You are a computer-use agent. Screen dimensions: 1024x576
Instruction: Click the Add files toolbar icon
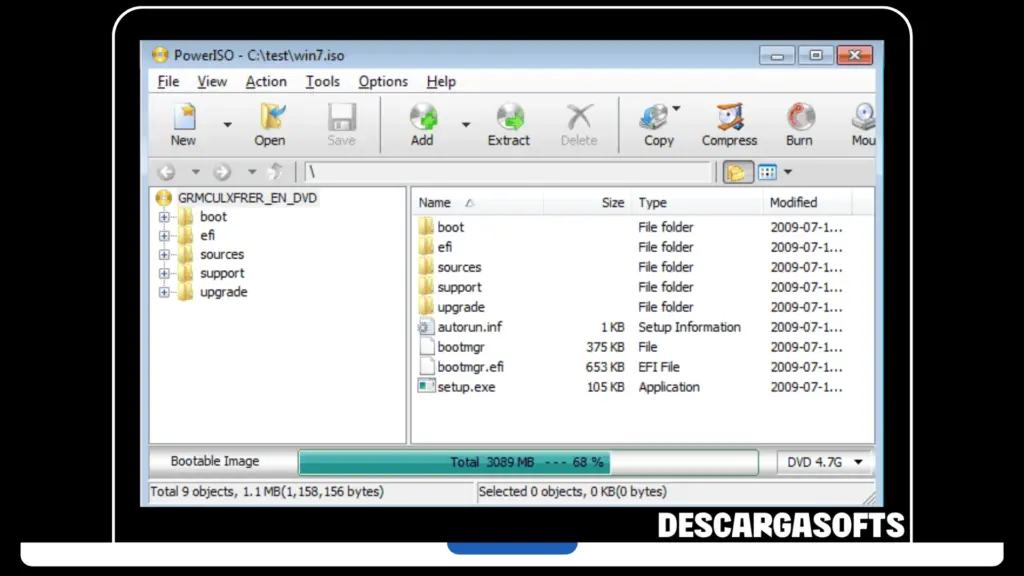tap(422, 123)
